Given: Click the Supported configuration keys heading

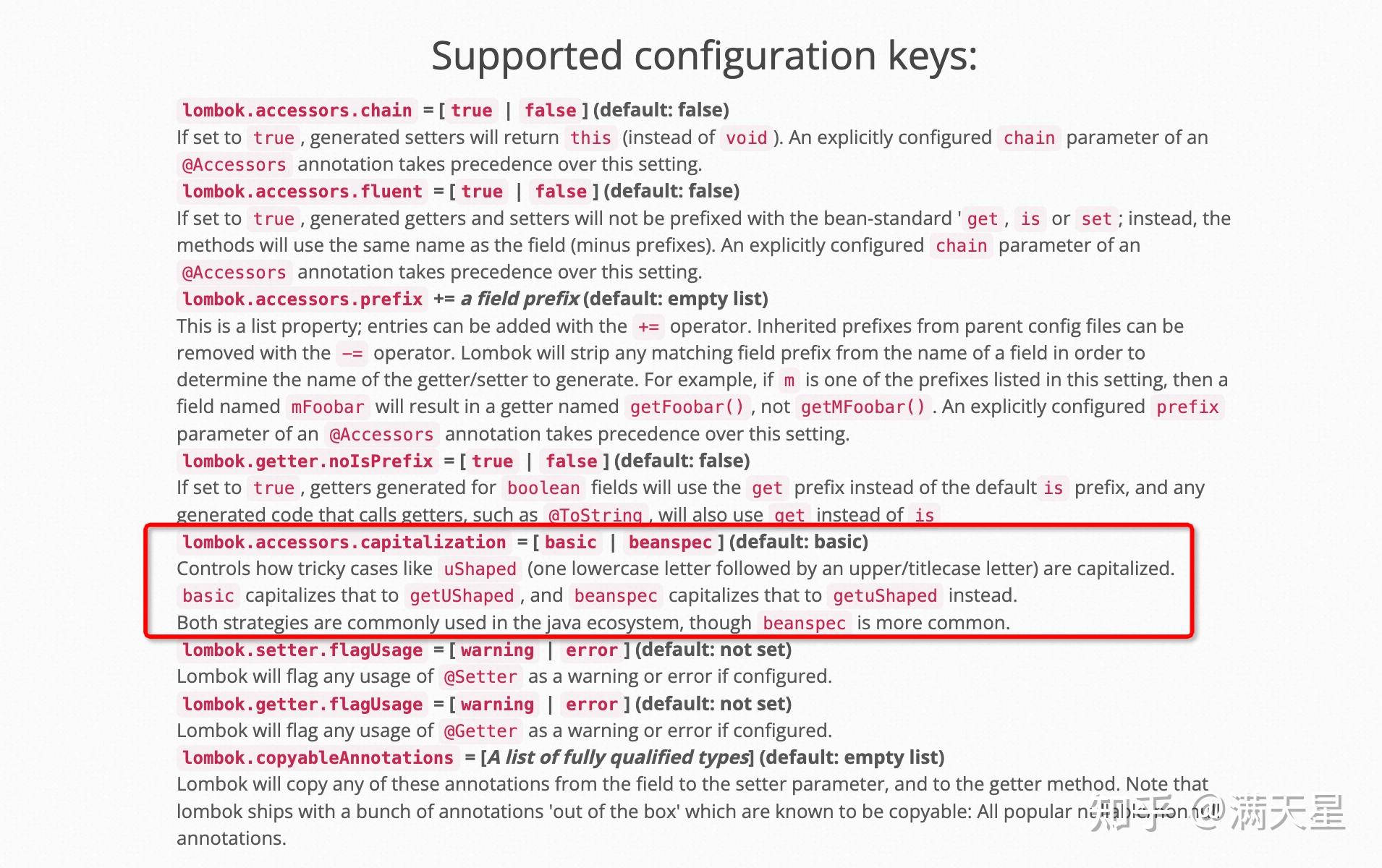Looking at the screenshot, I should click(x=704, y=56).
